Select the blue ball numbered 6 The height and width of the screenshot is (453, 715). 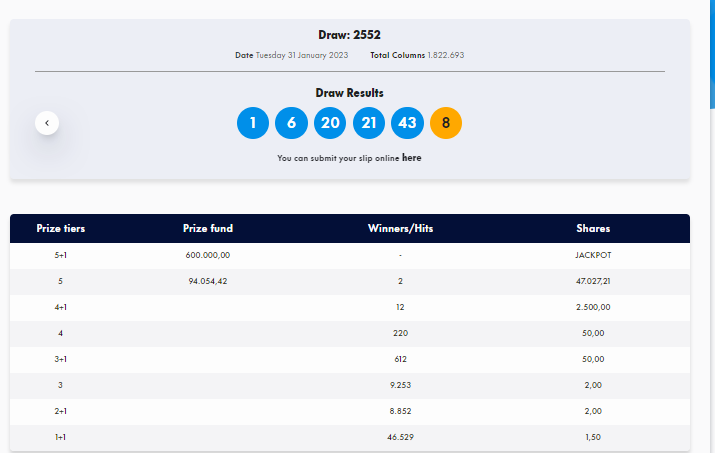[291, 123]
